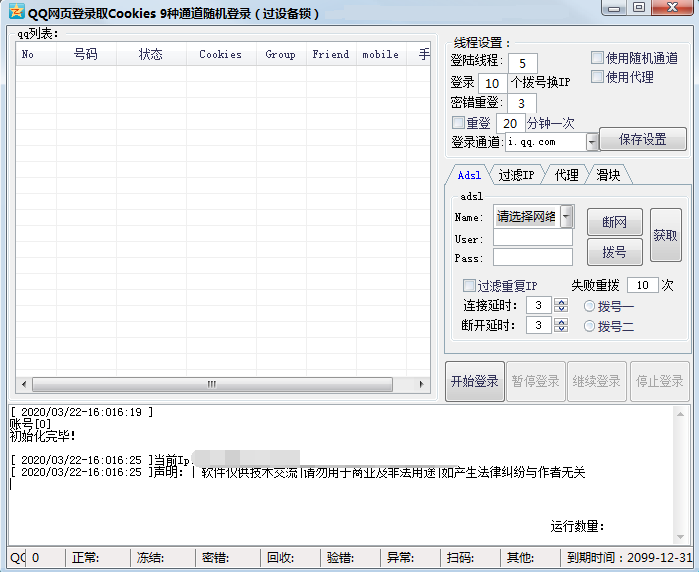Click the 断网 button
Viewport: 699px width, 572px height.
(x=614, y=222)
